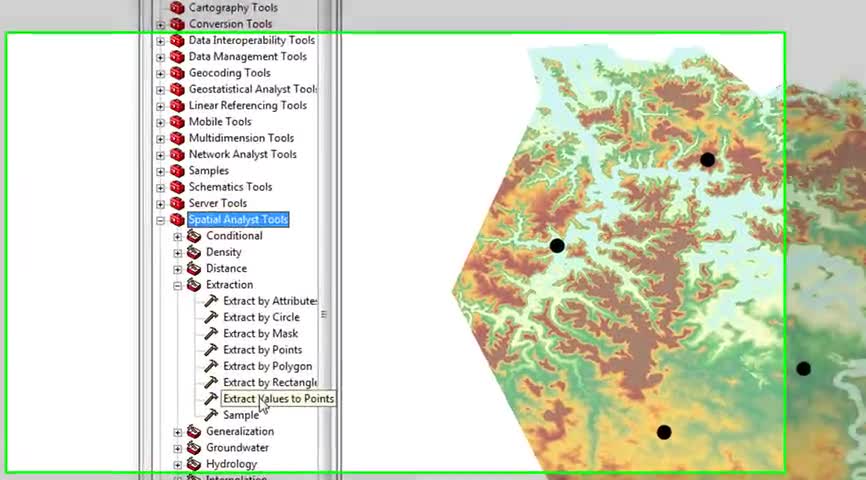Click the Sample tool hammer icon
866x480 pixels.
211,415
